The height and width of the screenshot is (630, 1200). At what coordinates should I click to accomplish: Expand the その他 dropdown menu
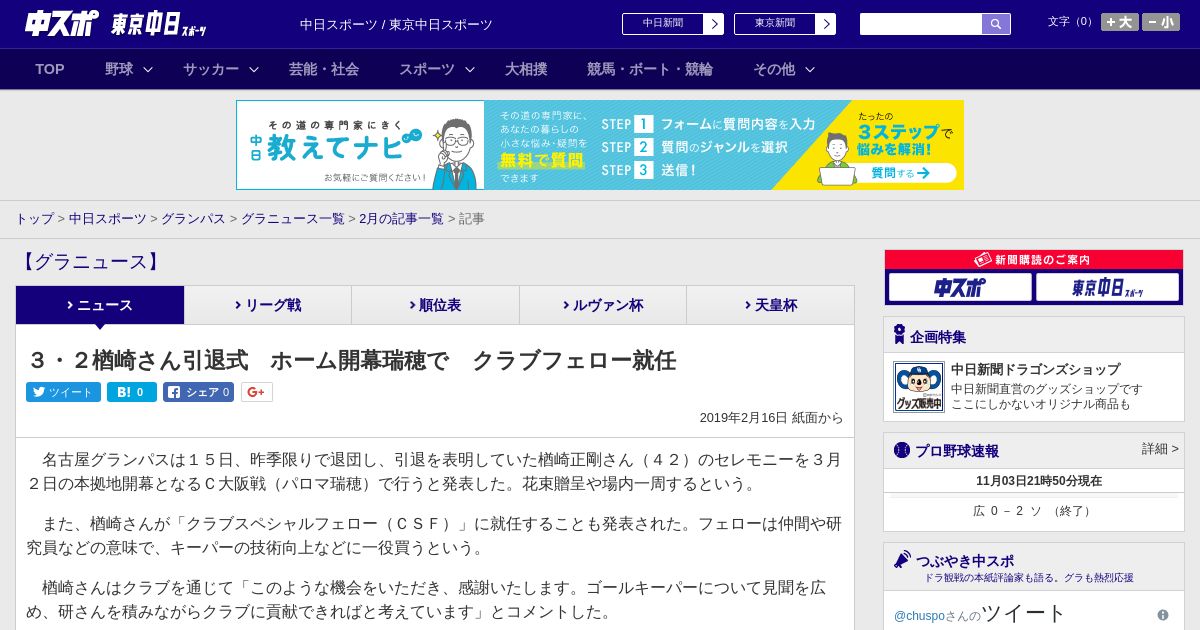[784, 69]
